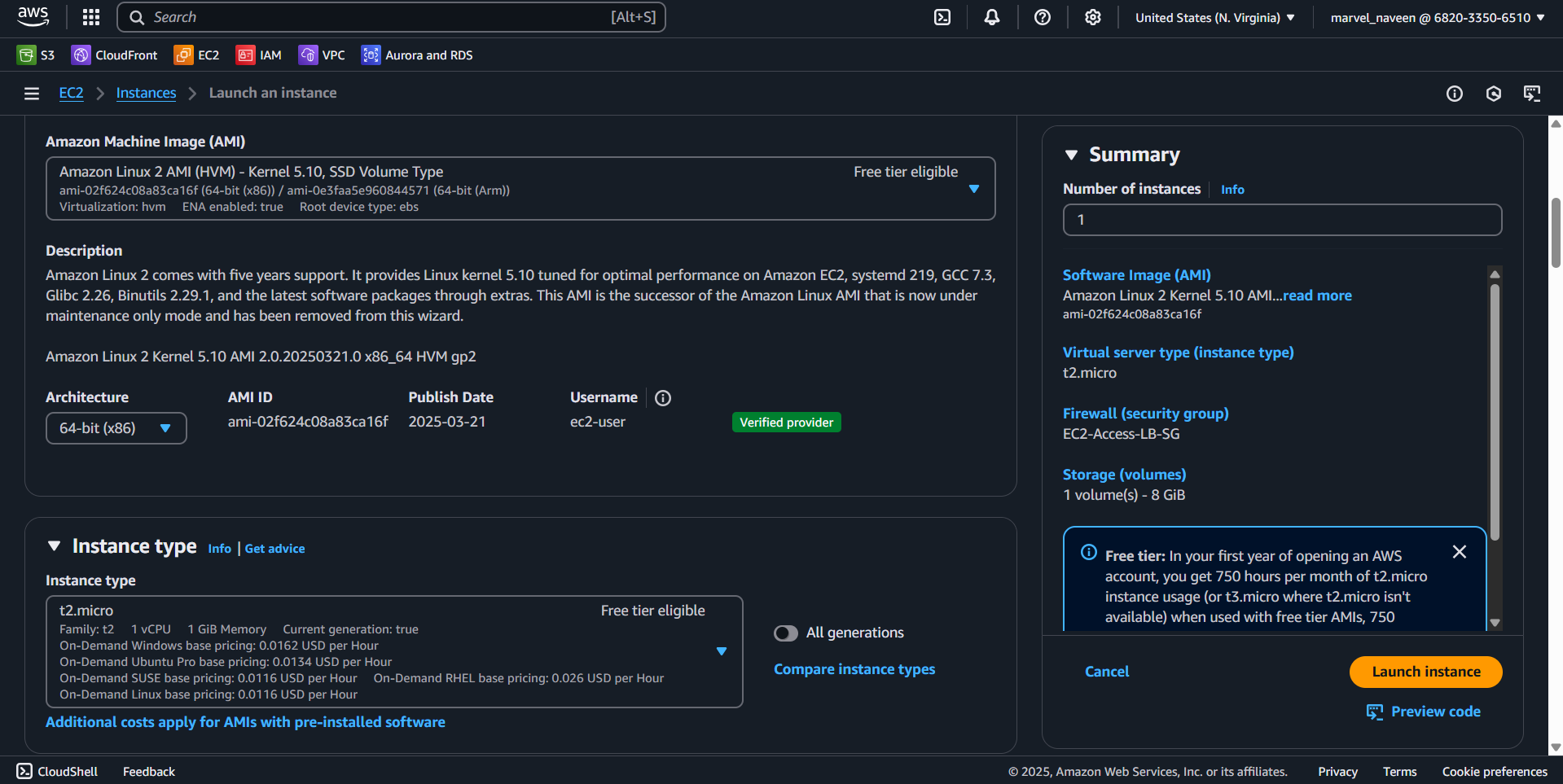Screen dimensions: 1563x784
Task: Click in the AWS search box
Action: (391, 17)
